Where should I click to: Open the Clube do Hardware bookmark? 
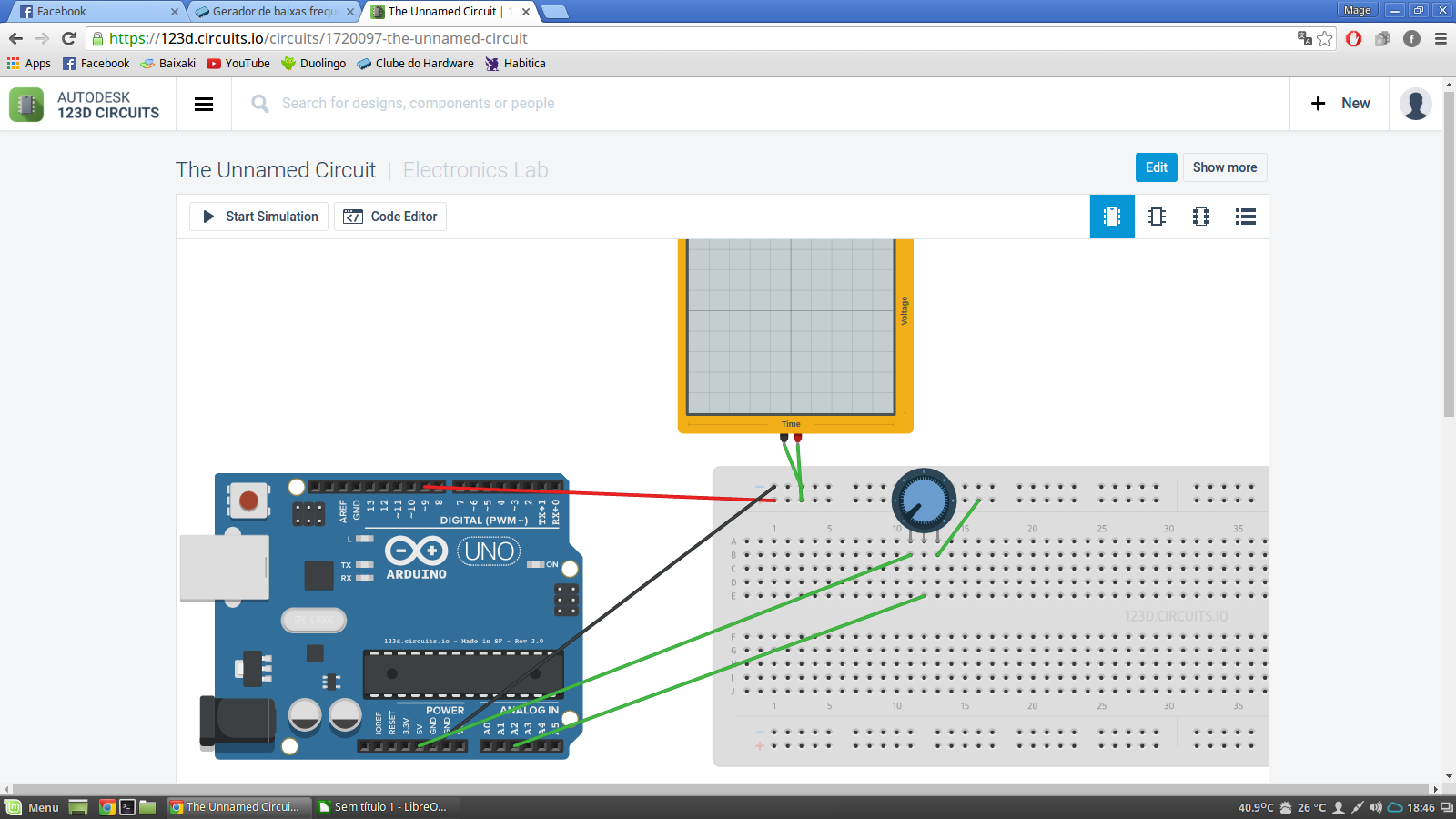click(x=416, y=64)
